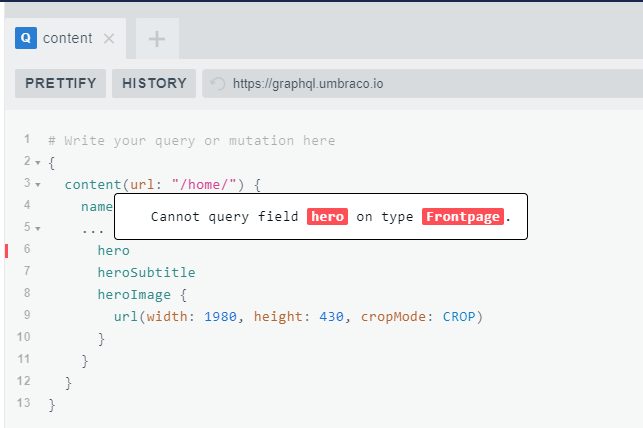Collapse the fragment fold arrow on line 5

pyautogui.click(x=38, y=229)
